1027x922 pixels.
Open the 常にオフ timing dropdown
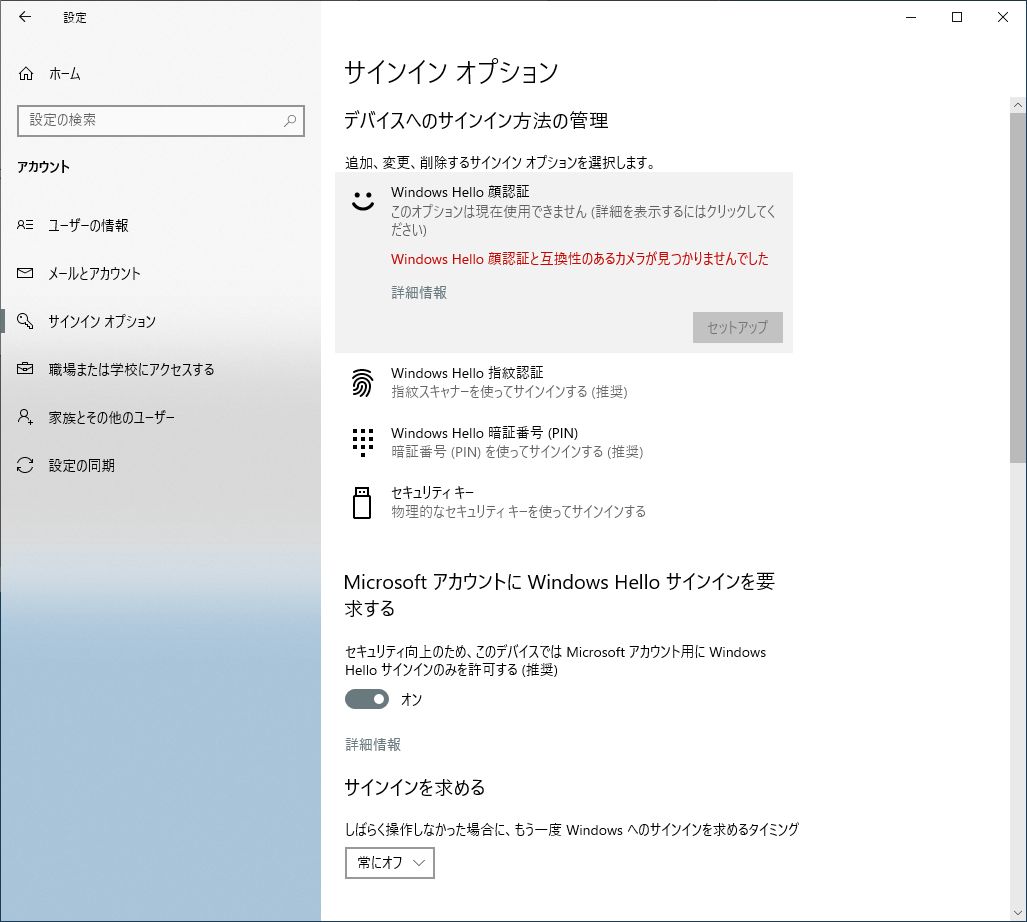tap(389, 862)
